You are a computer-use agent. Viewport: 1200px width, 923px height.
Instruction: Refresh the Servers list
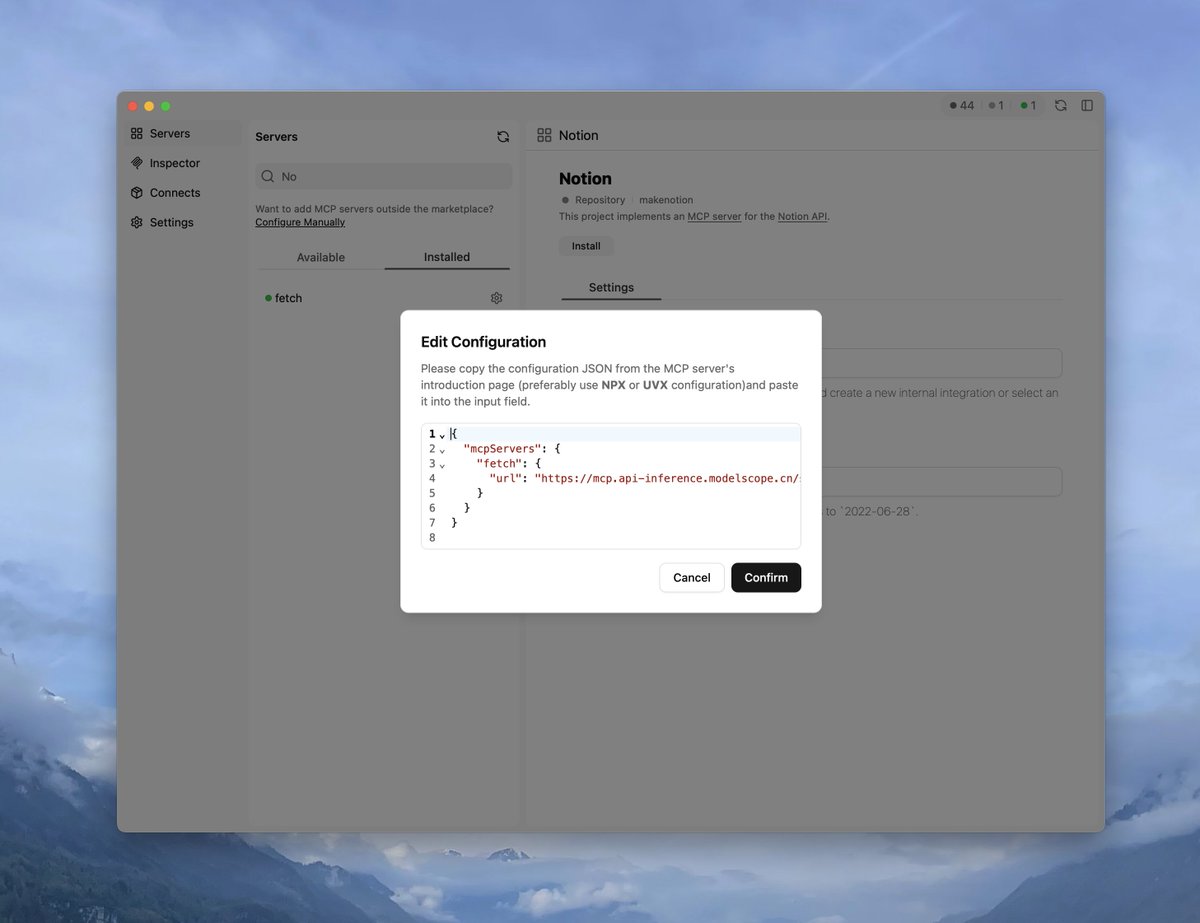(503, 136)
